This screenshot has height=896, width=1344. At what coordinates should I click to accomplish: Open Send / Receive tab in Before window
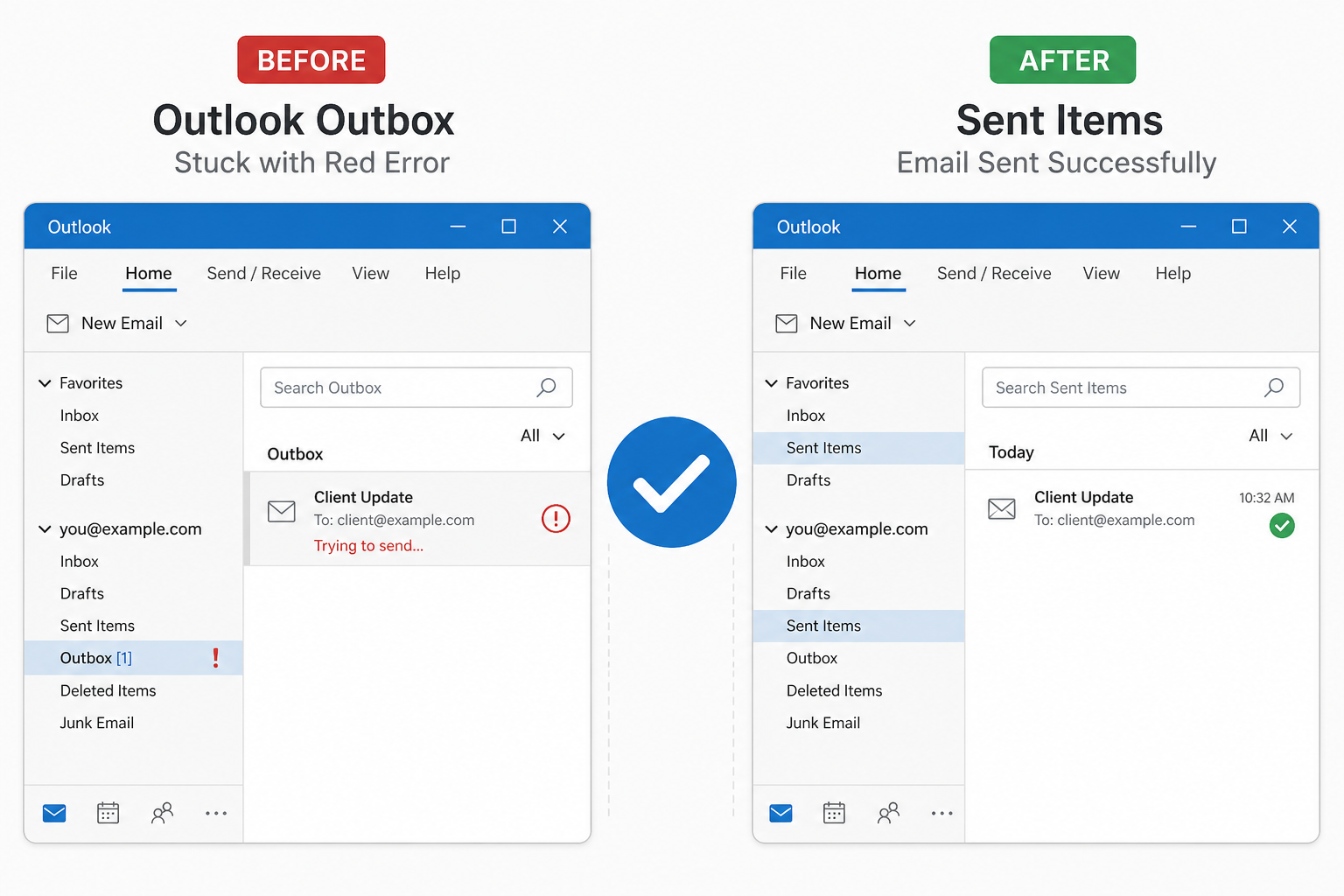click(x=264, y=274)
